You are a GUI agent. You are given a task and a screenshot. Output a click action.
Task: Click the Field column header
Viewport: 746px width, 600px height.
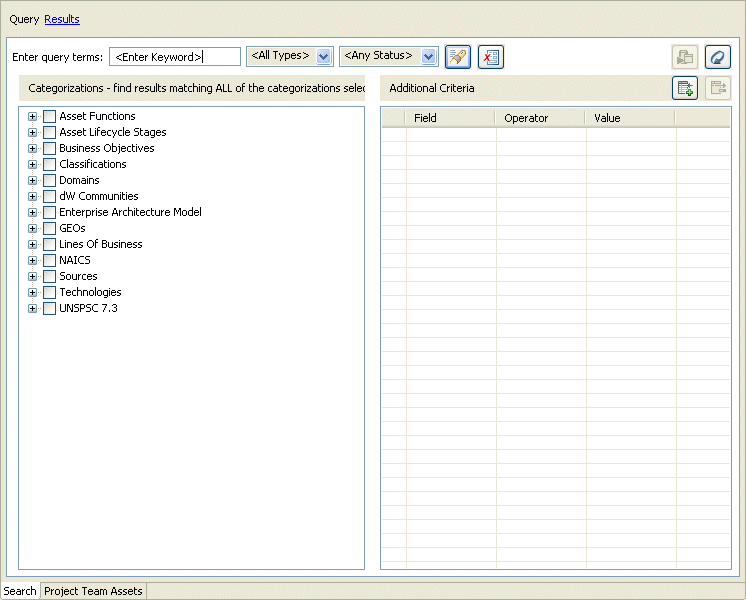(x=450, y=118)
